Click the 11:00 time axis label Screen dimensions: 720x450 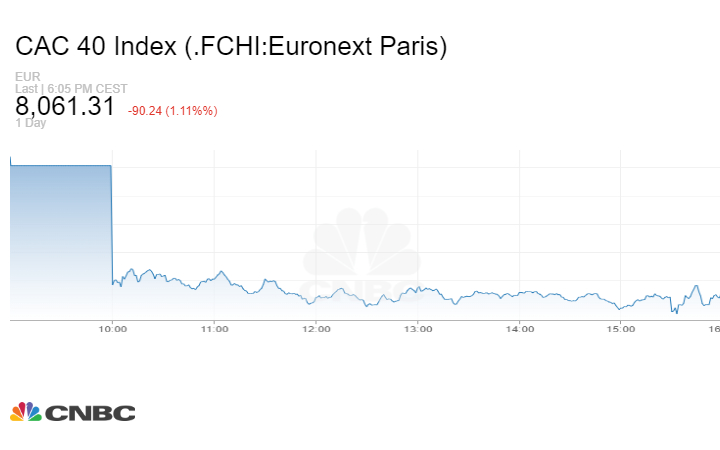214,329
